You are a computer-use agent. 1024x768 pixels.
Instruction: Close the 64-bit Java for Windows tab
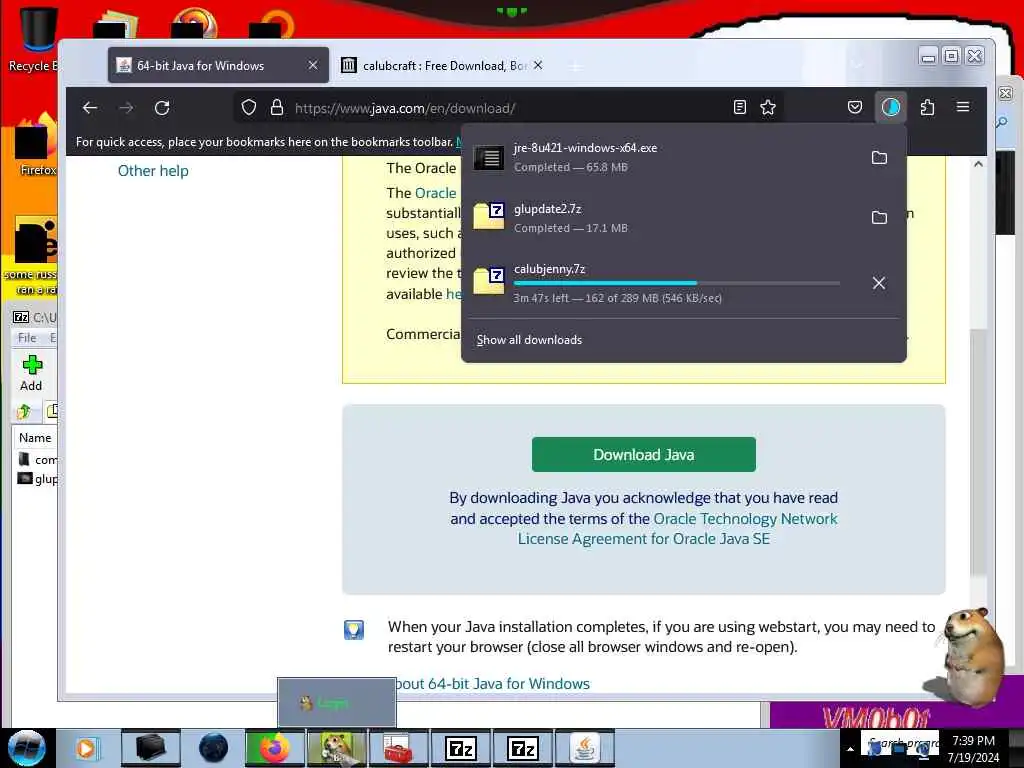pyautogui.click(x=313, y=65)
